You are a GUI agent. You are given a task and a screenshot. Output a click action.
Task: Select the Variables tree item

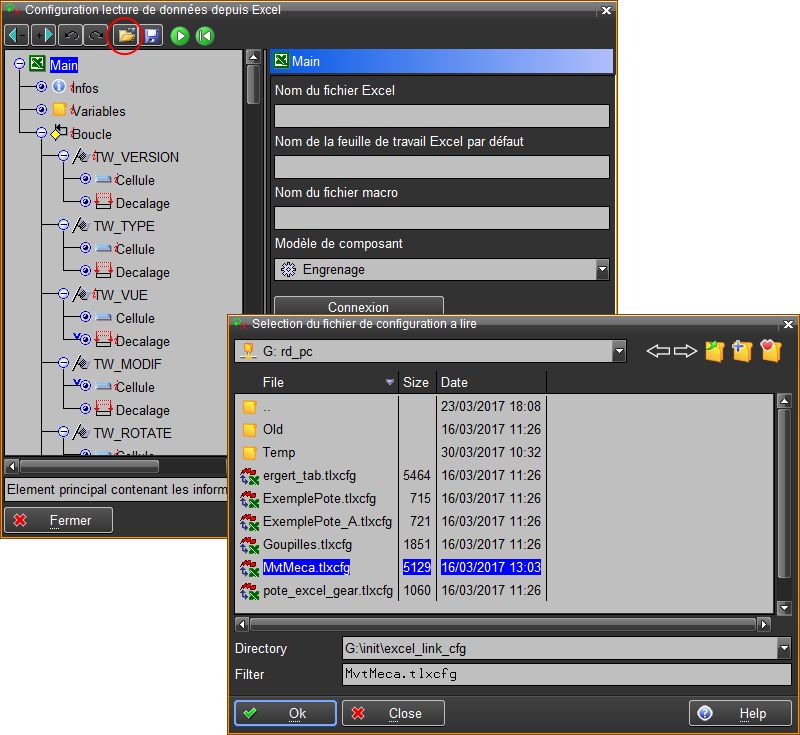pos(97,111)
